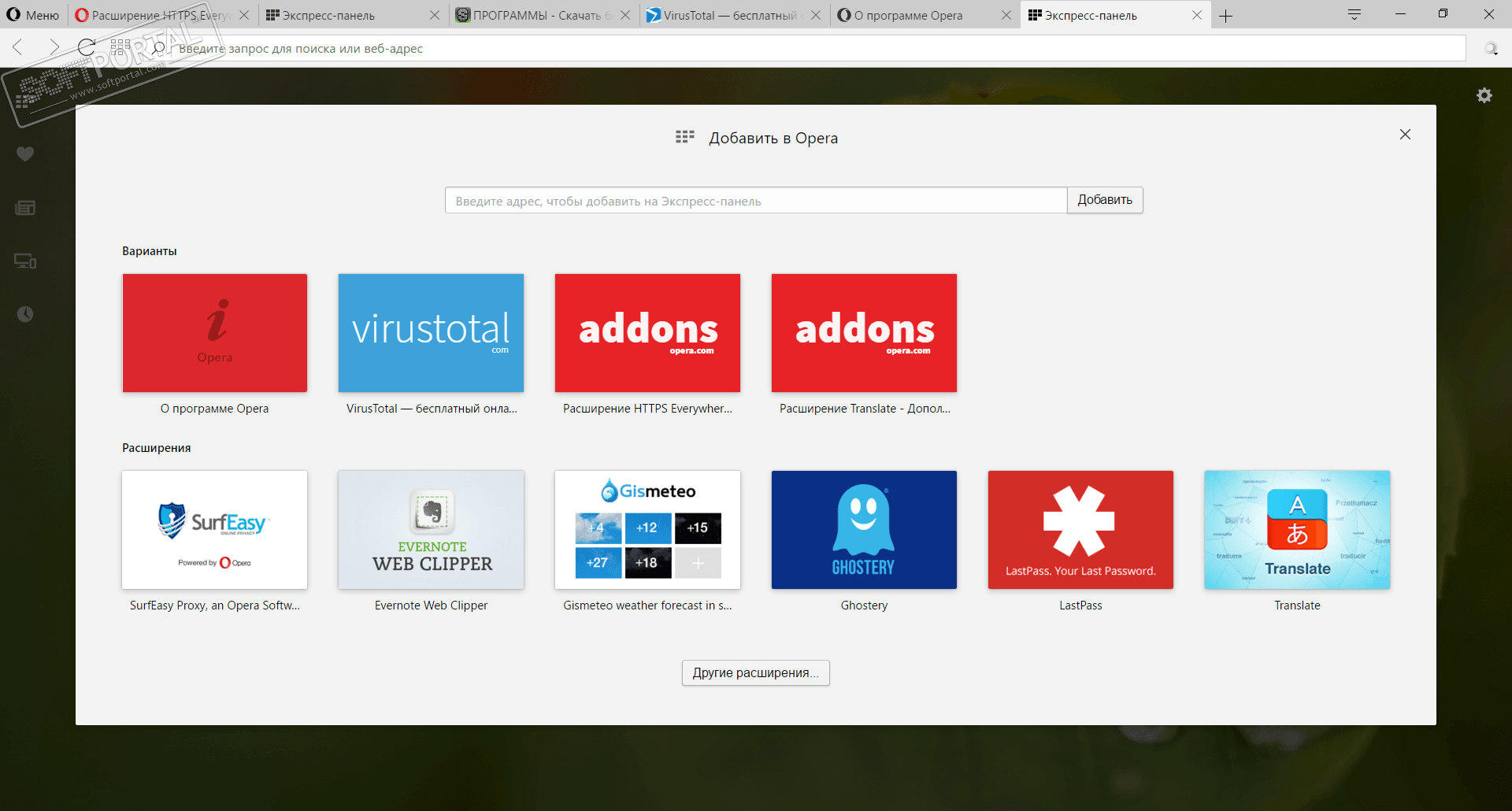
Task: Click the SurfEasy Proxy caption text
Action: point(215,605)
